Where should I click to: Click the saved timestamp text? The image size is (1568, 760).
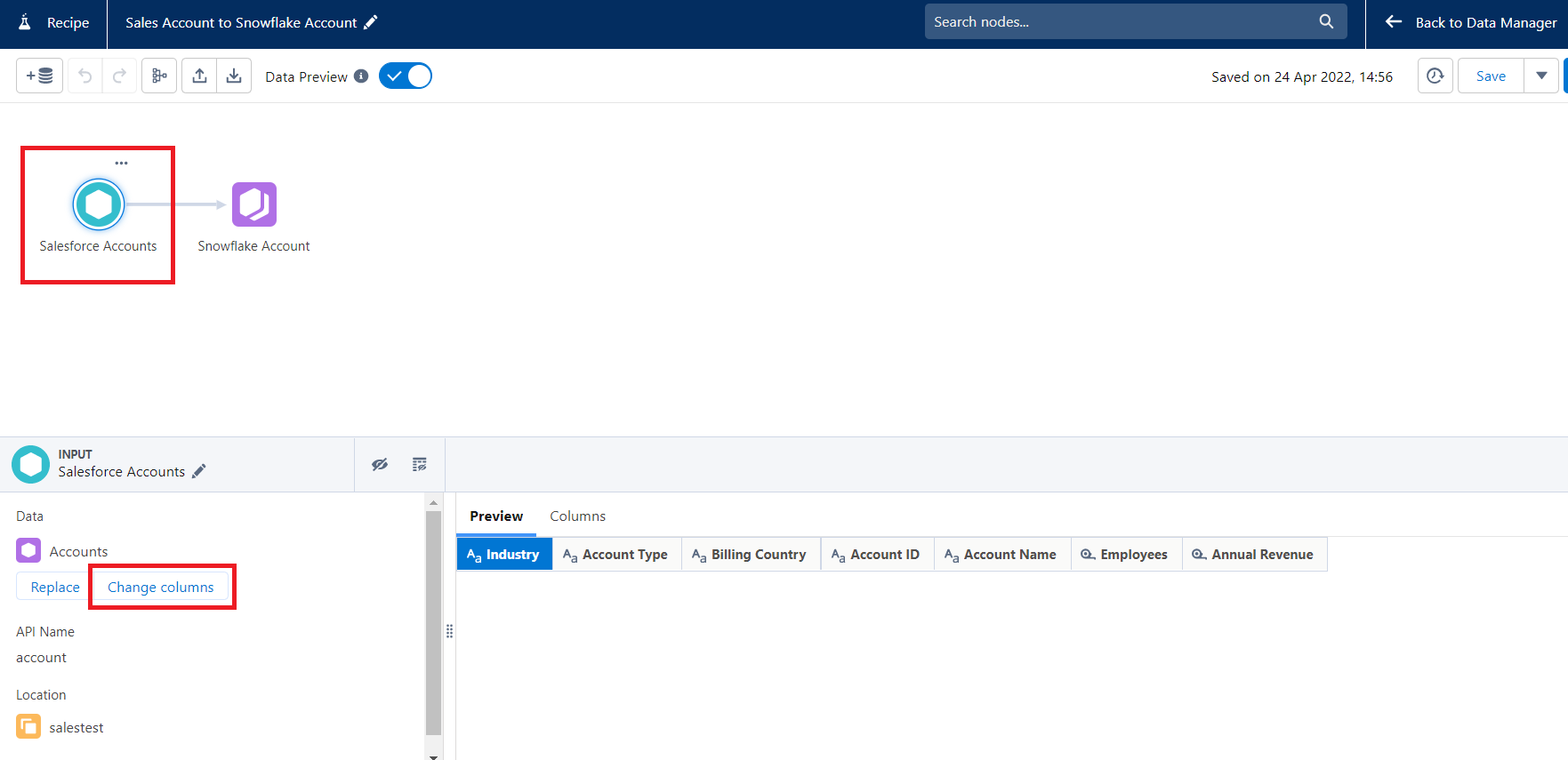[1302, 76]
